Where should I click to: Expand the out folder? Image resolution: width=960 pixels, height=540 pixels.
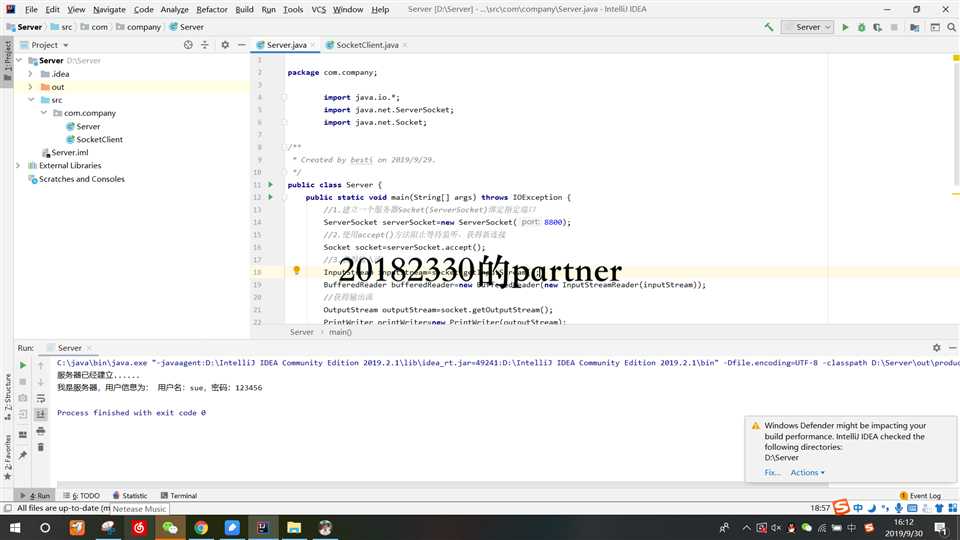coord(31,87)
